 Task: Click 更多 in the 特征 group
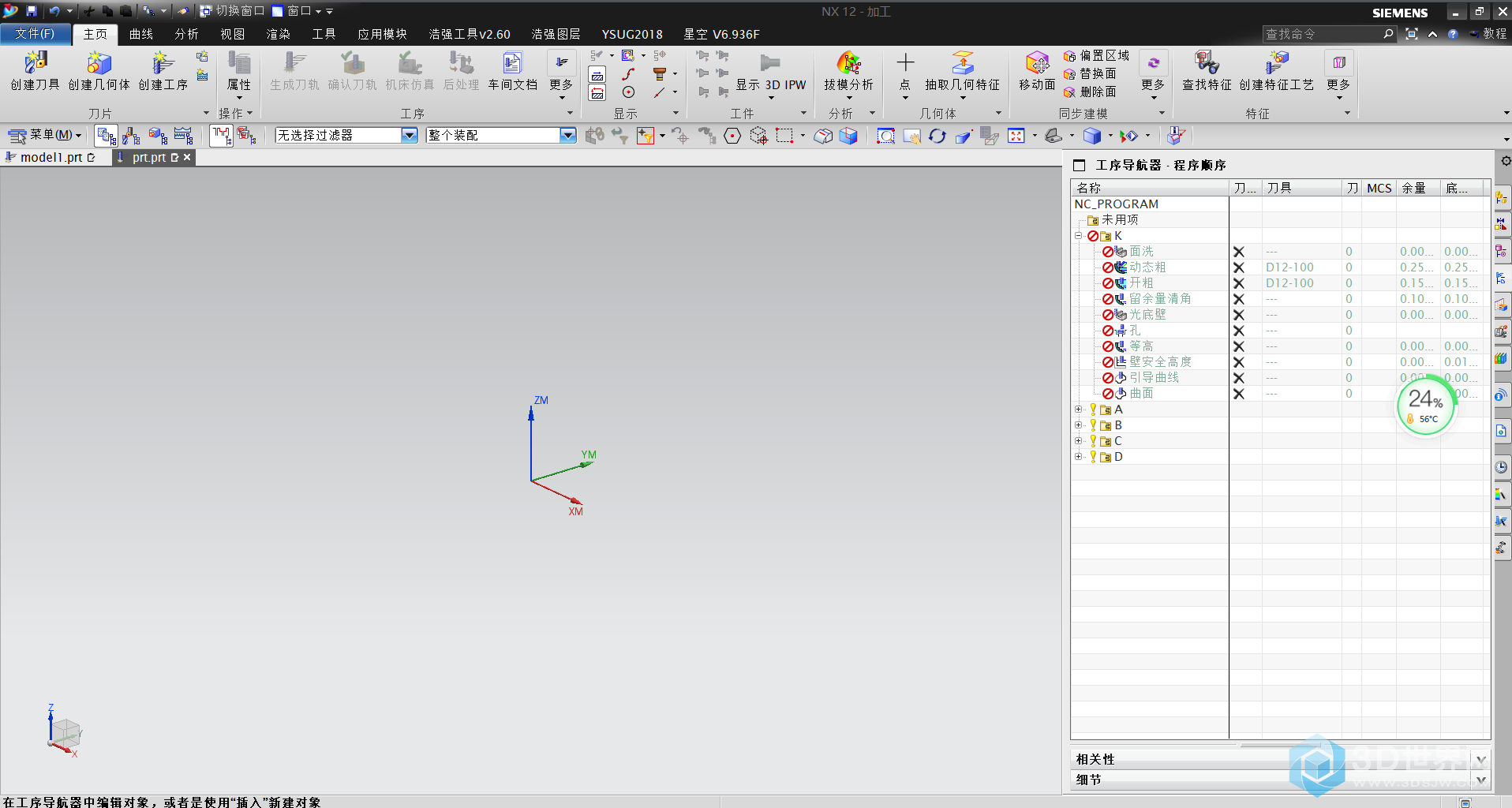(x=1338, y=73)
